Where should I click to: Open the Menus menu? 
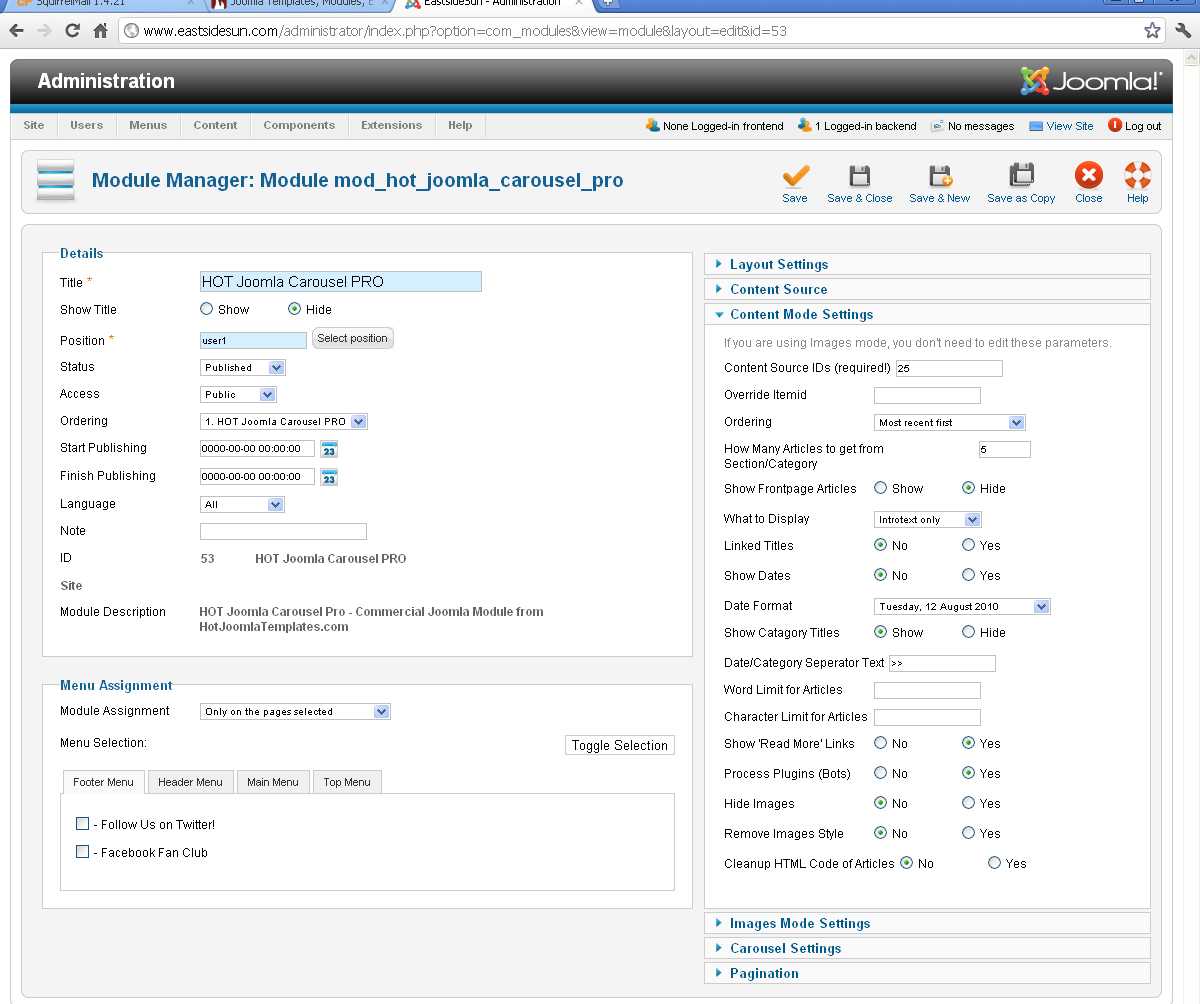pos(148,125)
